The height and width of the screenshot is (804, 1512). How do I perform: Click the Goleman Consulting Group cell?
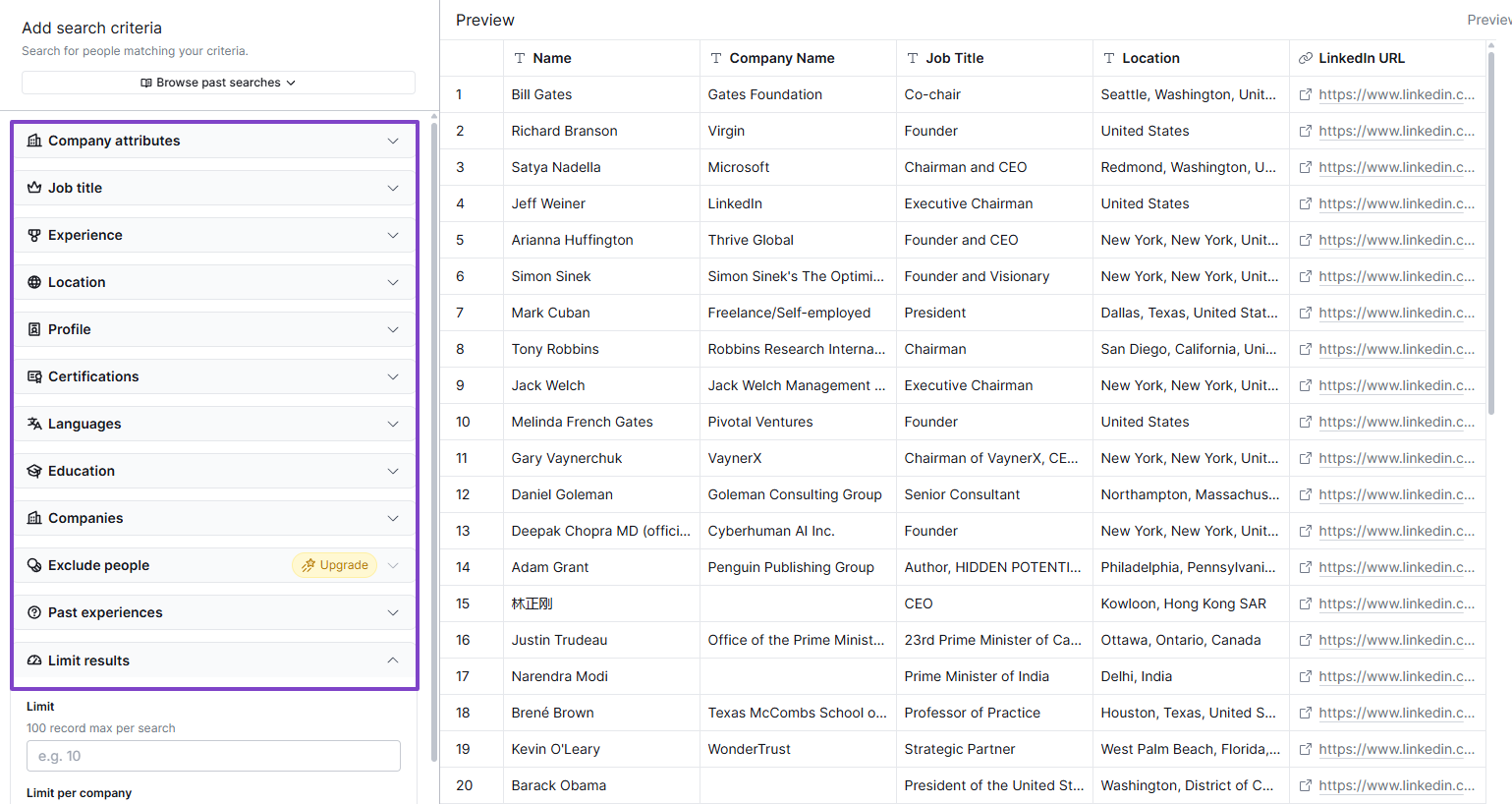click(x=798, y=494)
